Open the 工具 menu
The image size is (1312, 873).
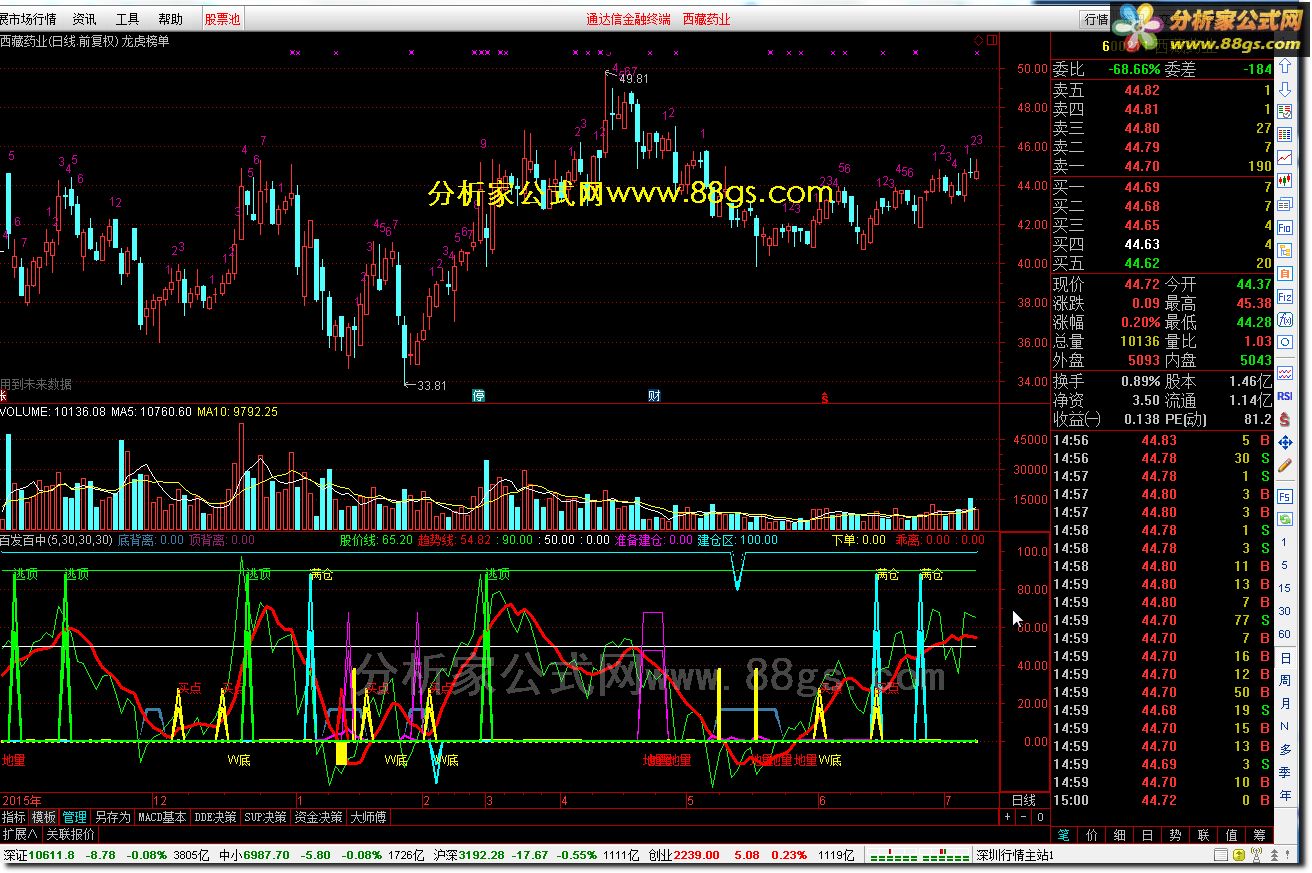pyautogui.click(x=128, y=19)
